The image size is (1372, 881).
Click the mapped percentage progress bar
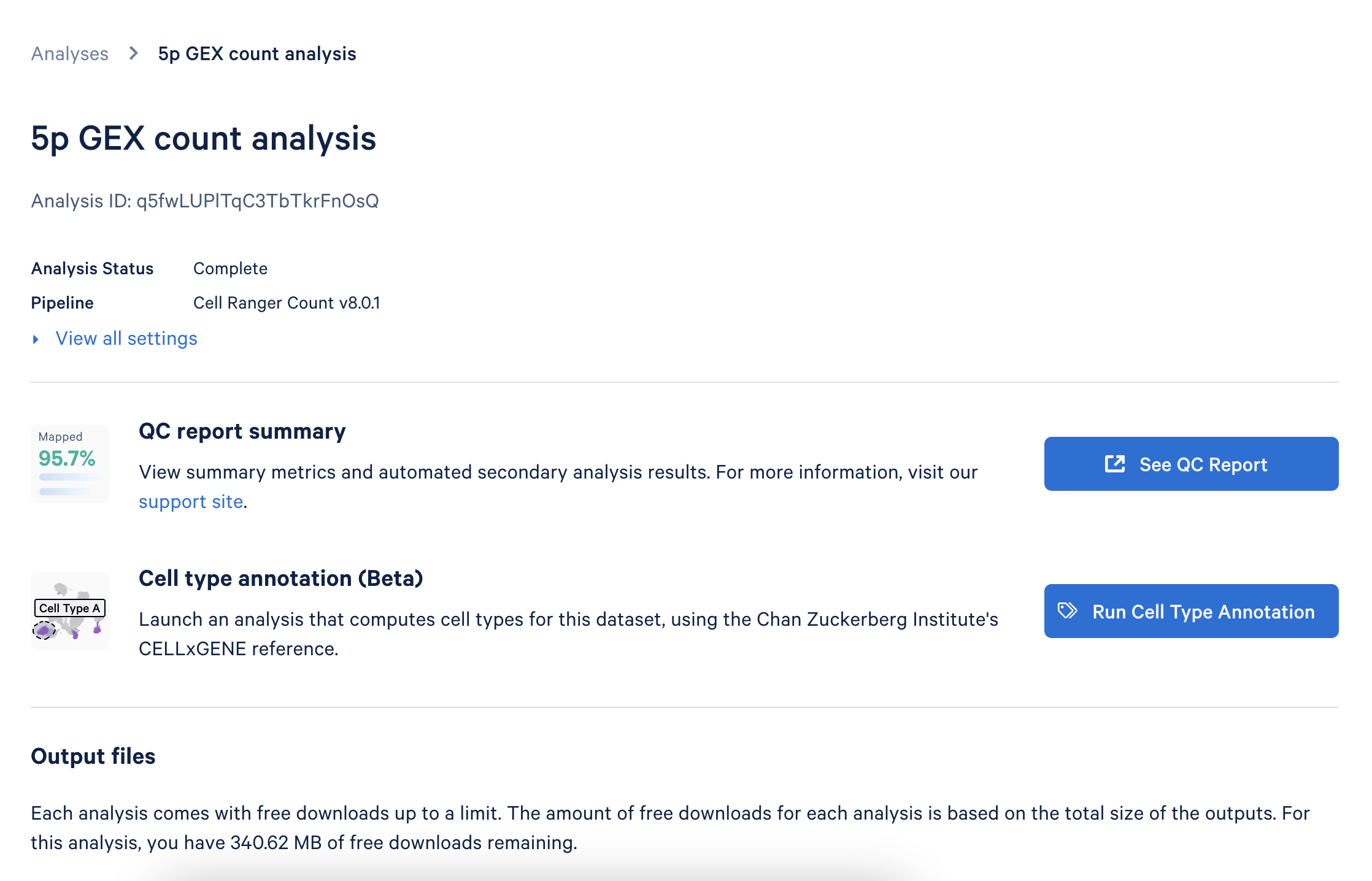(69, 477)
